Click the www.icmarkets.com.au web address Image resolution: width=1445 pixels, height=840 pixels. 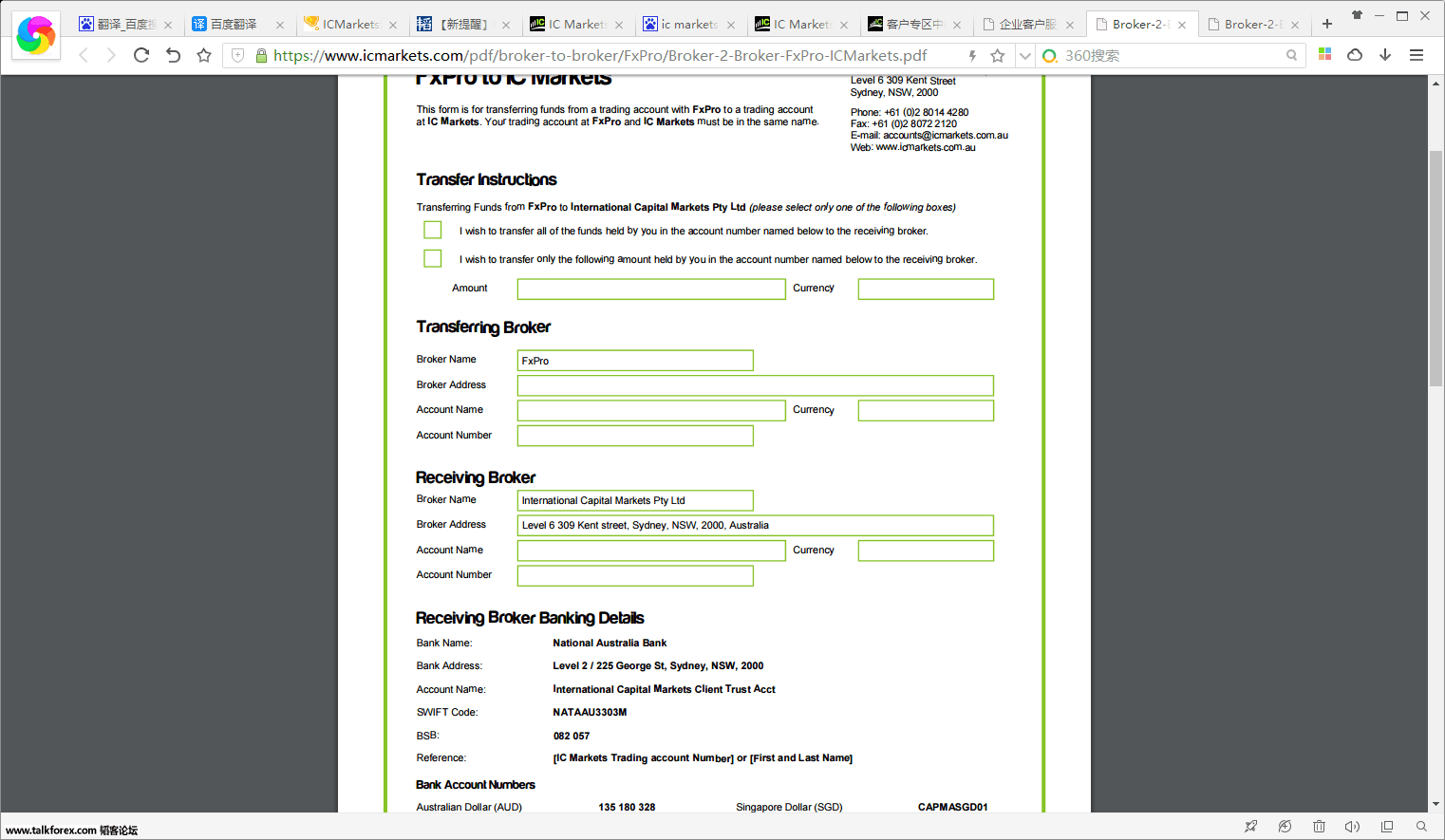point(926,147)
